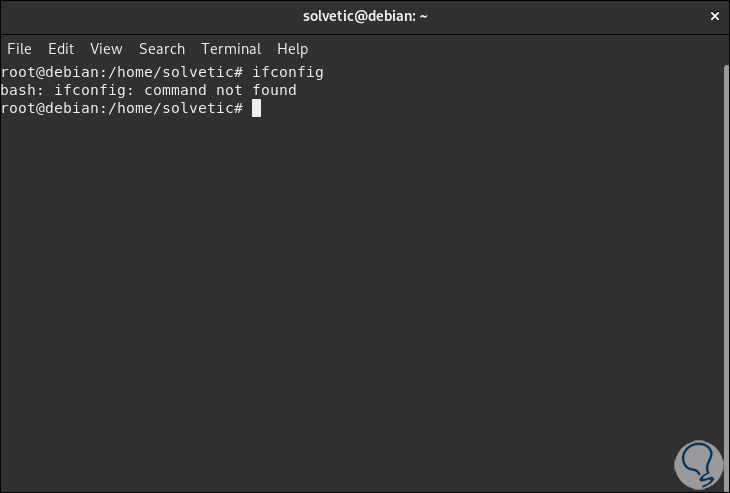Screen dimensions: 730x493
Task: Open the Edit menu
Action: click(x=61, y=48)
